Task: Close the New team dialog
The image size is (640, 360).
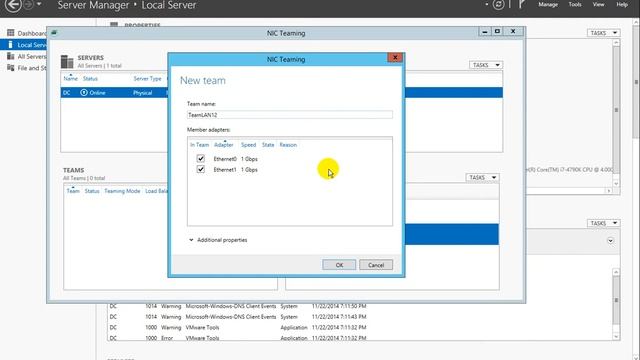Action: pos(395,58)
